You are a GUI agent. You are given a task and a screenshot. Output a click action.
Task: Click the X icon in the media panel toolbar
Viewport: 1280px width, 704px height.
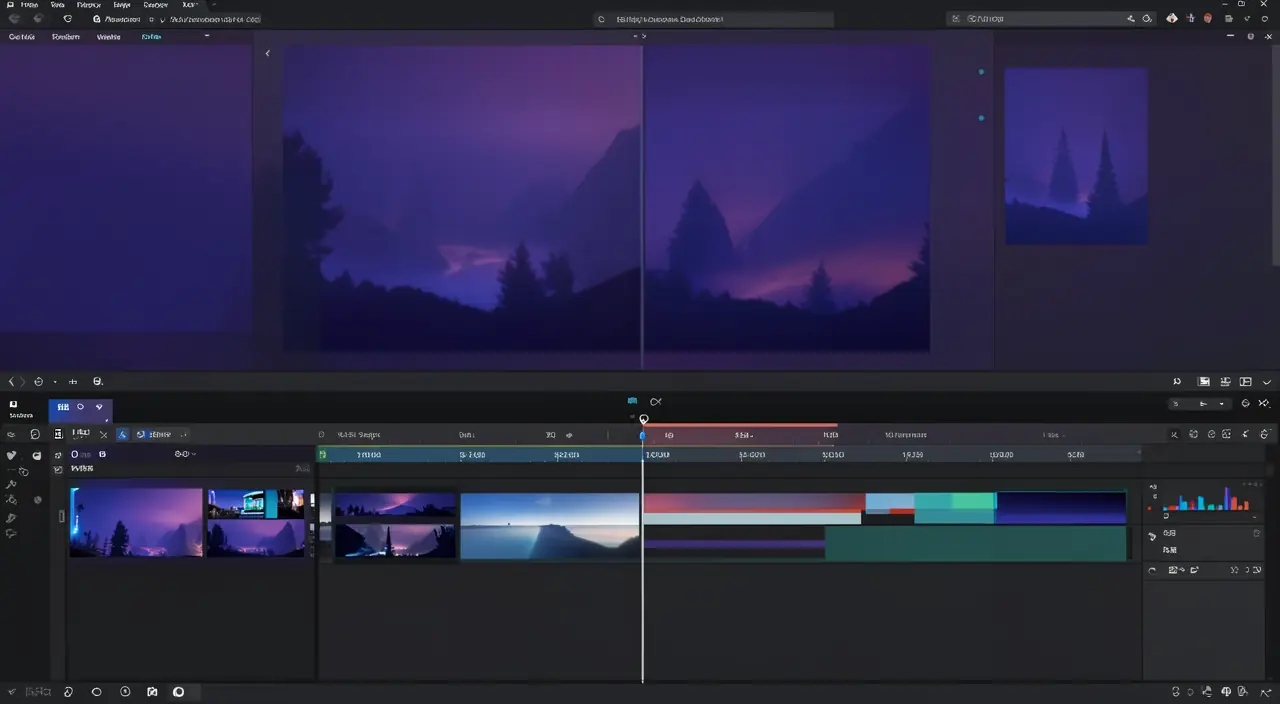click(x=103, y=435)
